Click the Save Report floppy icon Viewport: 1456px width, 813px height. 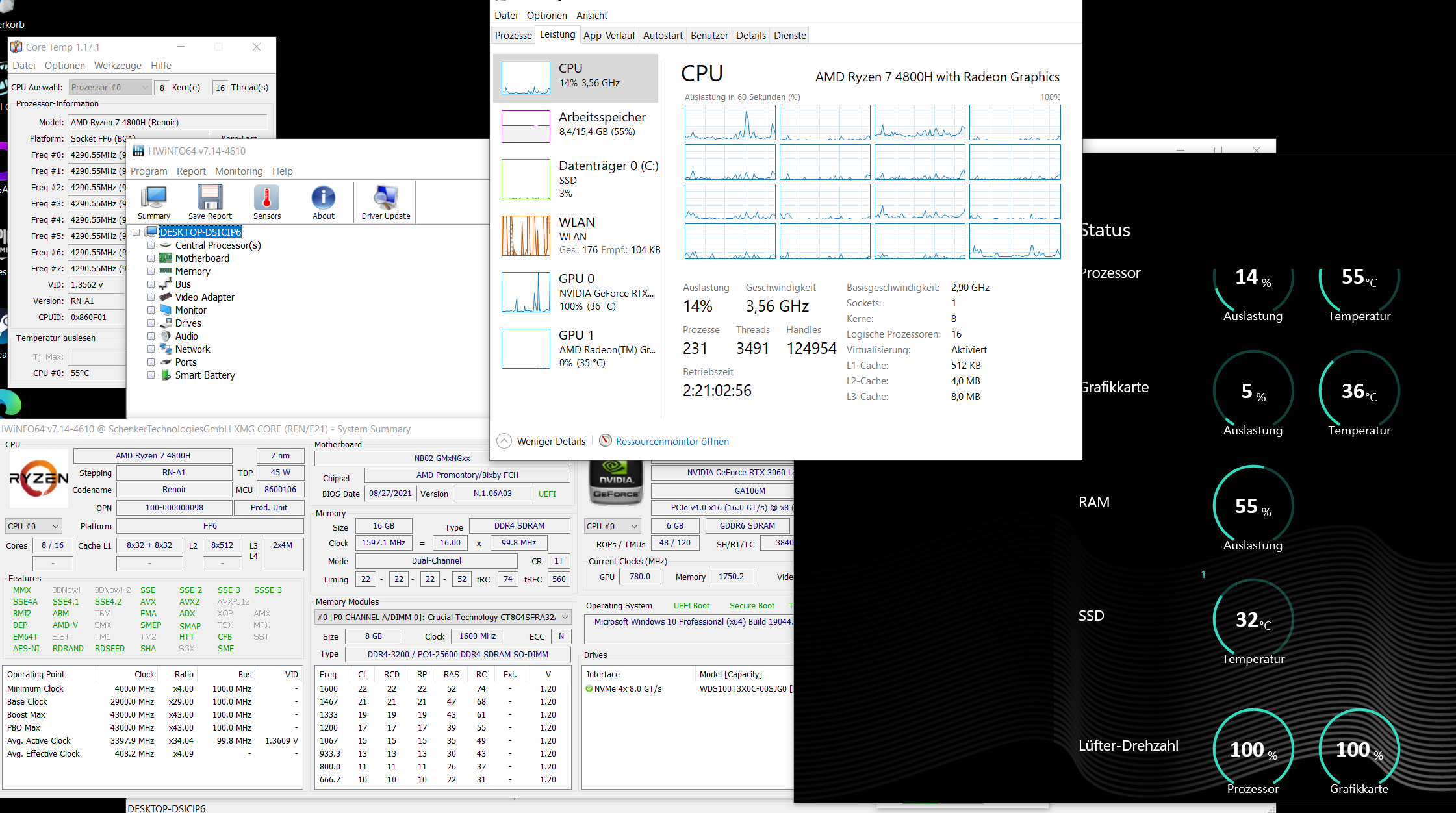tap(210, 198)
